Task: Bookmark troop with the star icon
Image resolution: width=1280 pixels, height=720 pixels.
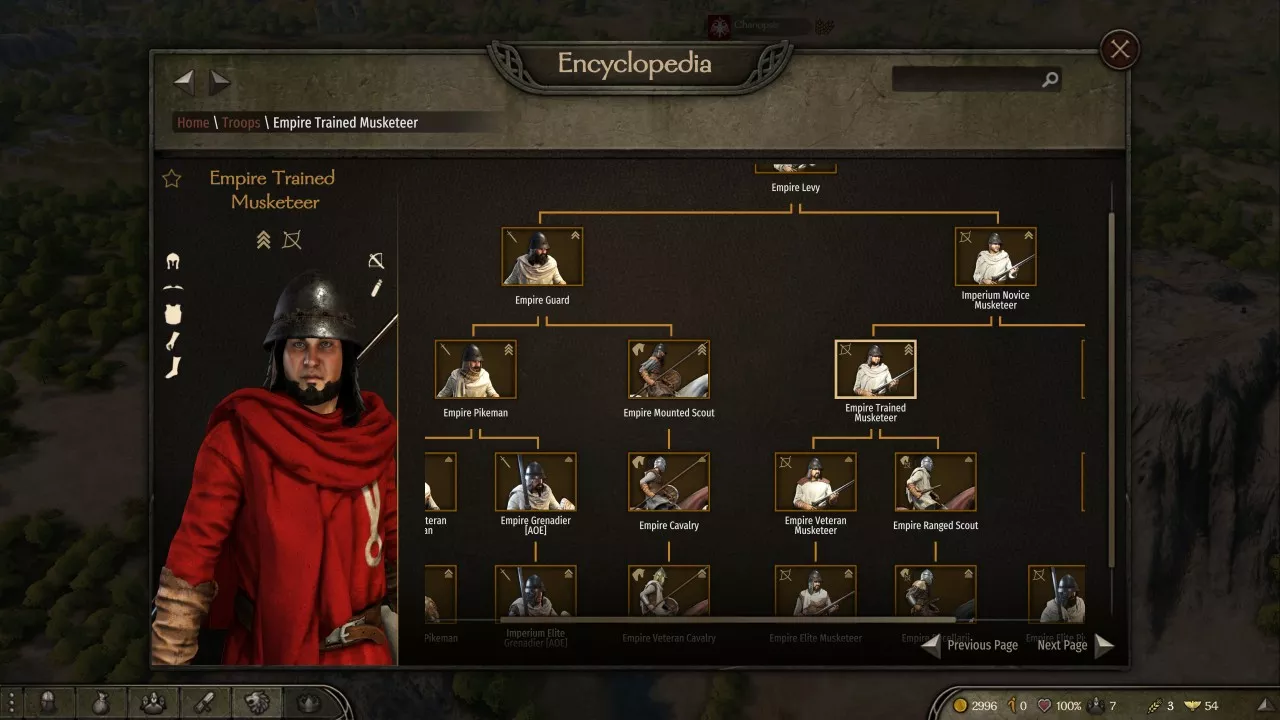Action: [172, 179]
